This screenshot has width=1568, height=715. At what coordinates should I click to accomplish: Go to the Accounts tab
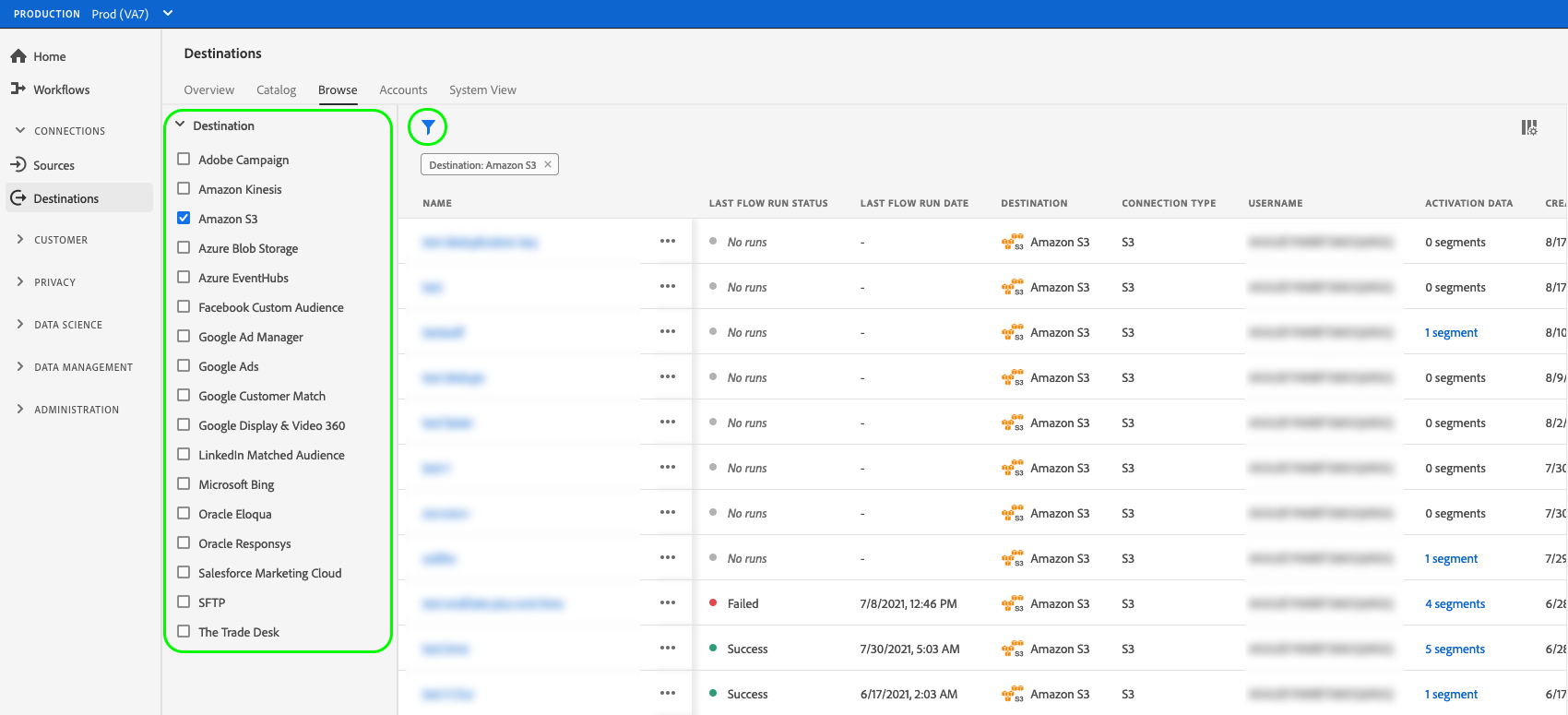[403, 89]
